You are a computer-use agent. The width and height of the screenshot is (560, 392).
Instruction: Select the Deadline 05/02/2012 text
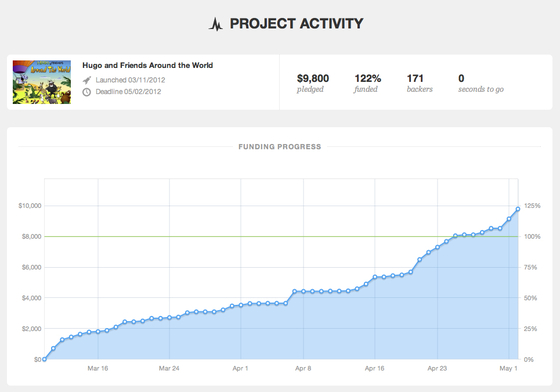(x=128, y=92)
